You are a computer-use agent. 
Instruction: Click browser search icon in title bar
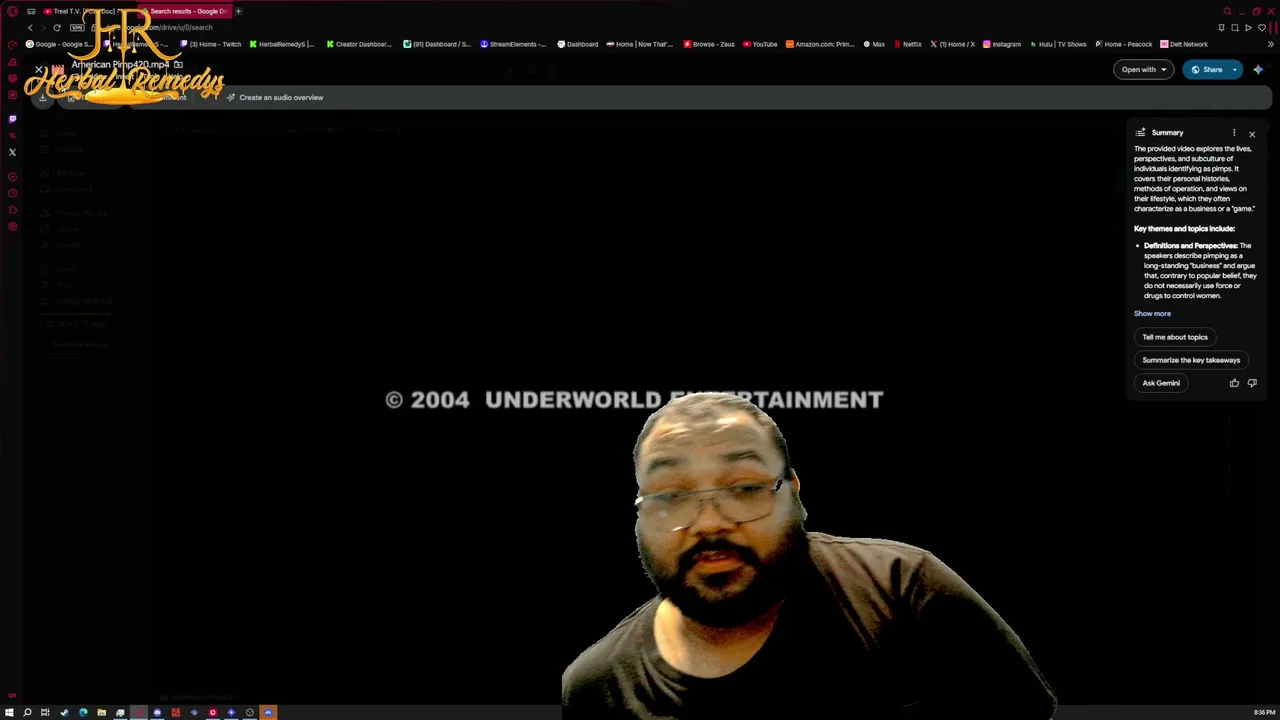1227,11
